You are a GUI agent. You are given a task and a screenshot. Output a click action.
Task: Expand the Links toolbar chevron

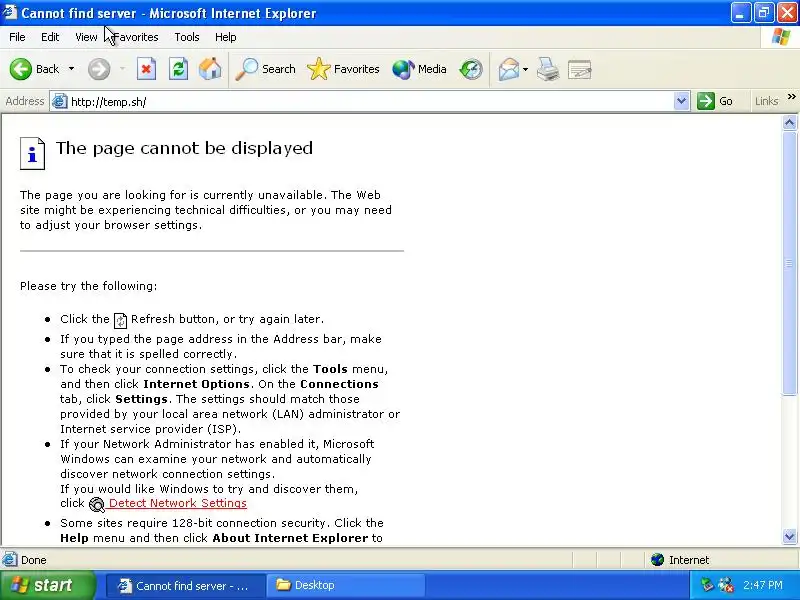(791, 96)
